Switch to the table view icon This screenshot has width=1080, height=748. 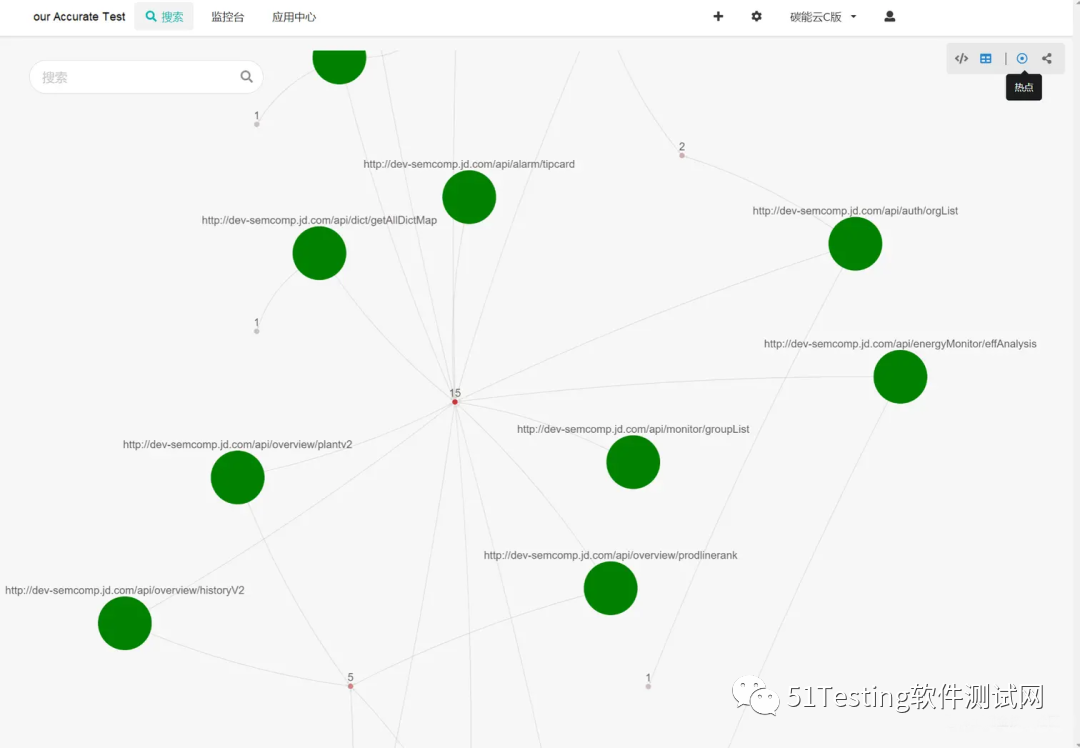point(986,59)
